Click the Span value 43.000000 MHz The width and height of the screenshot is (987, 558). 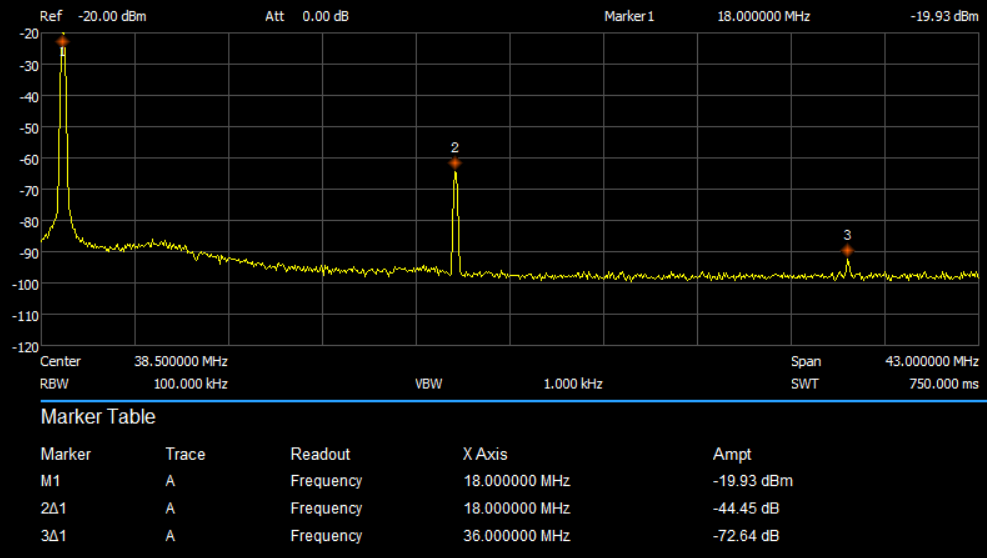pos(931,361)
